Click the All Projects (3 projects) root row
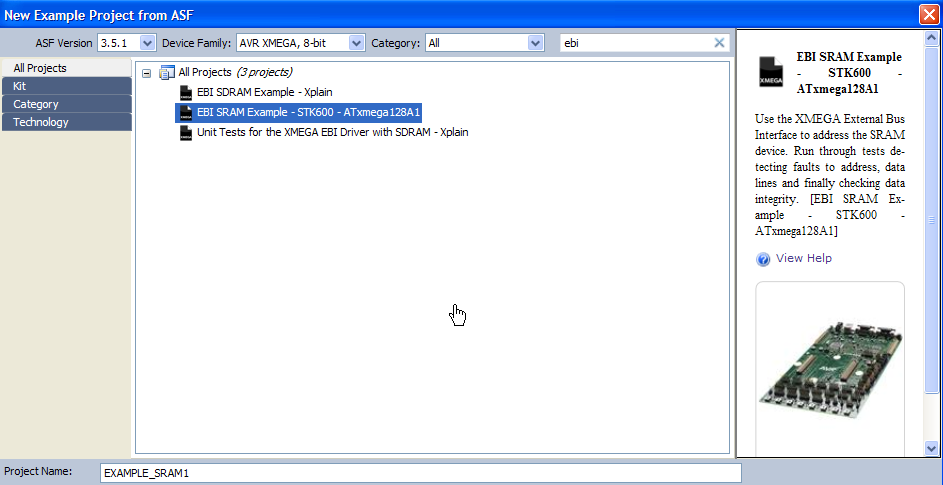943x485 pixels. click(x=235, y=73)
